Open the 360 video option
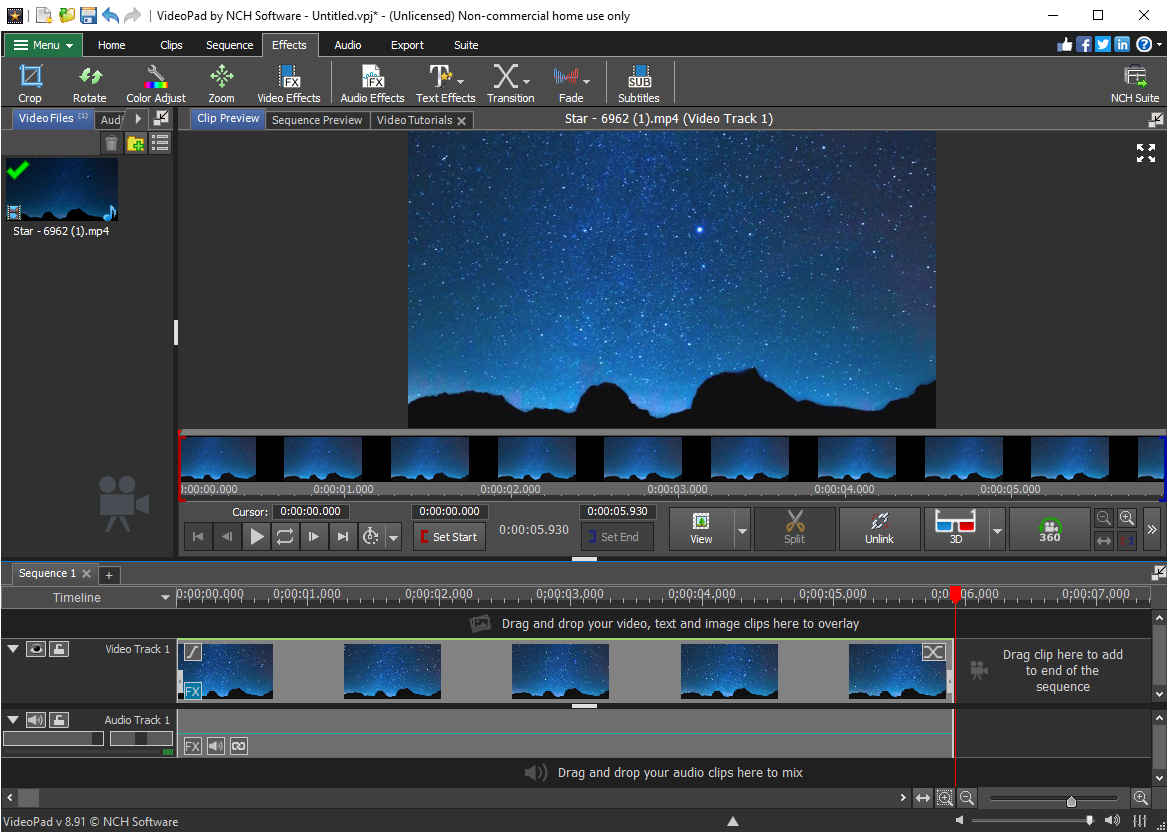Viewport: 1168px width, 833px height. pos(1050,528)
